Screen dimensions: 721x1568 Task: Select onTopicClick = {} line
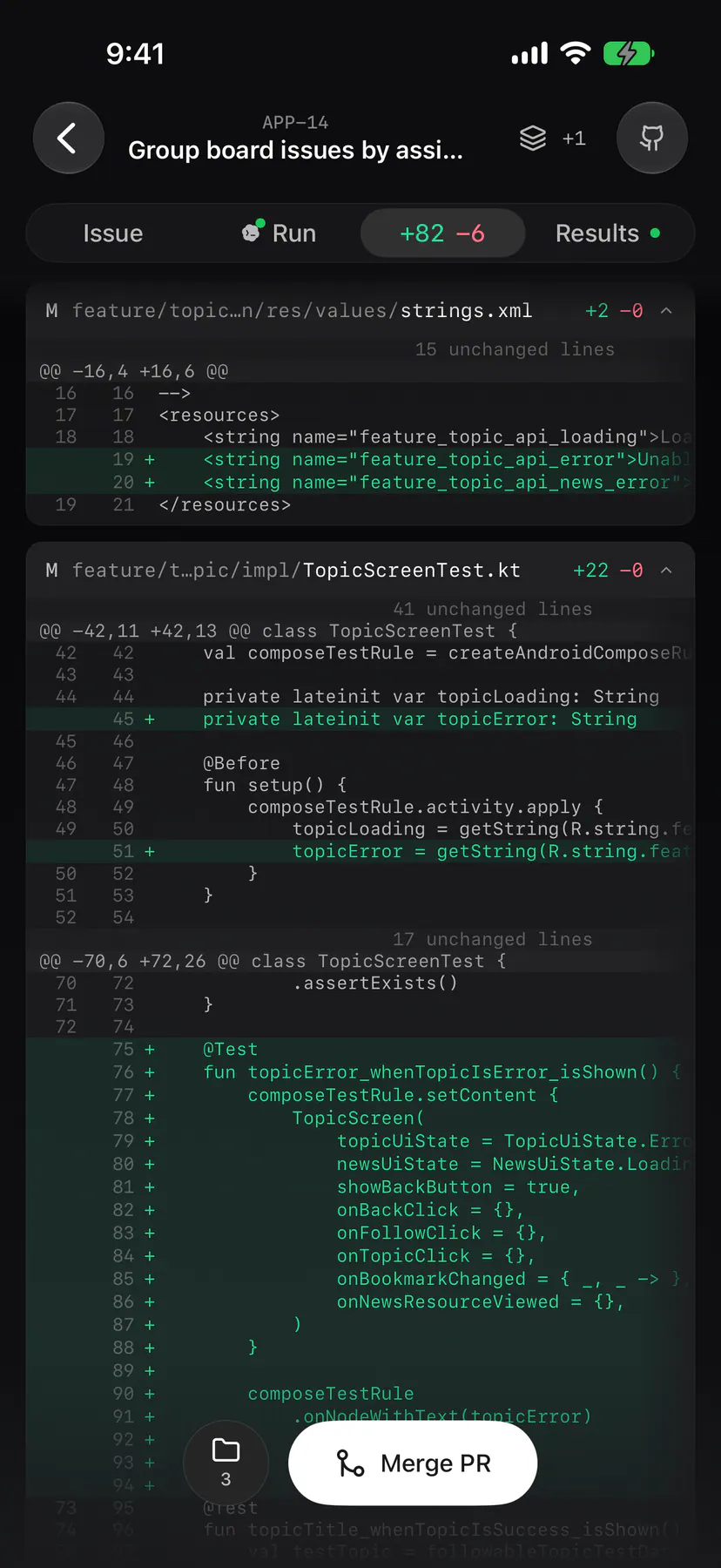point(360,1256)
